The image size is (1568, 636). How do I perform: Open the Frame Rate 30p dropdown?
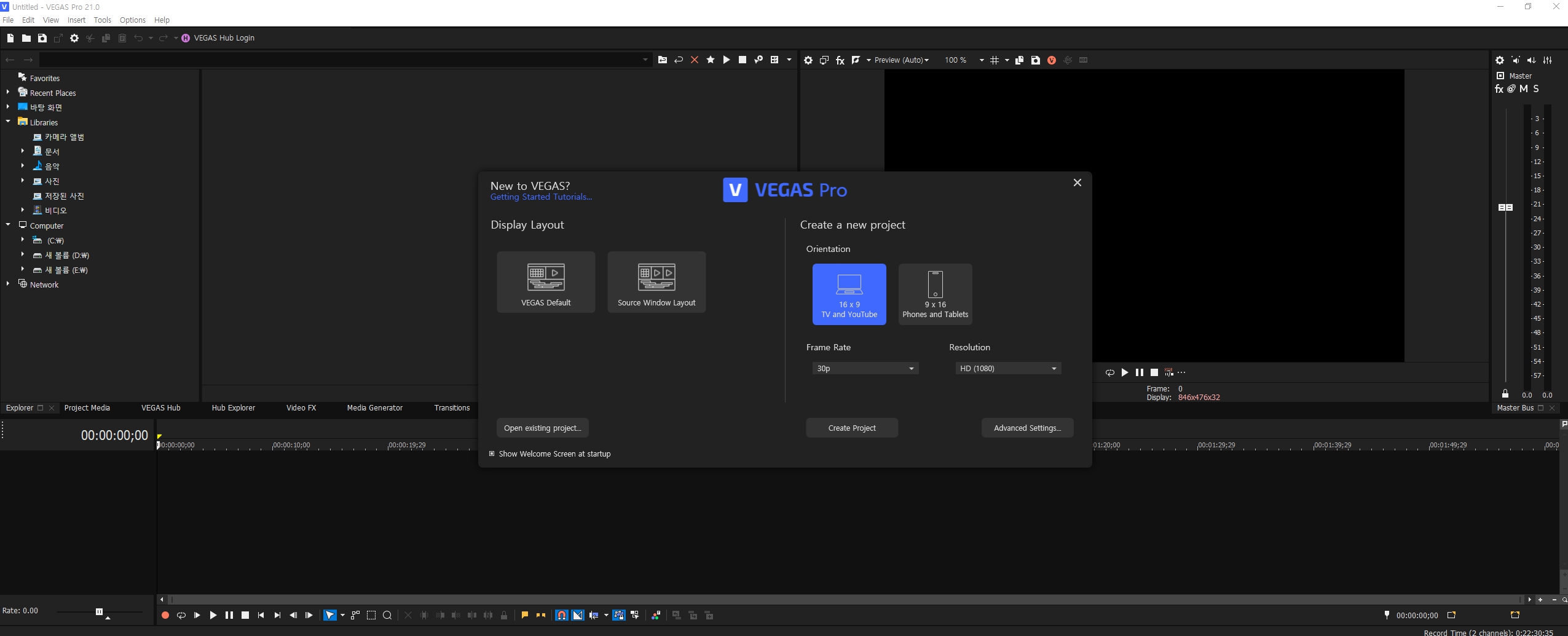coord(865,368)
